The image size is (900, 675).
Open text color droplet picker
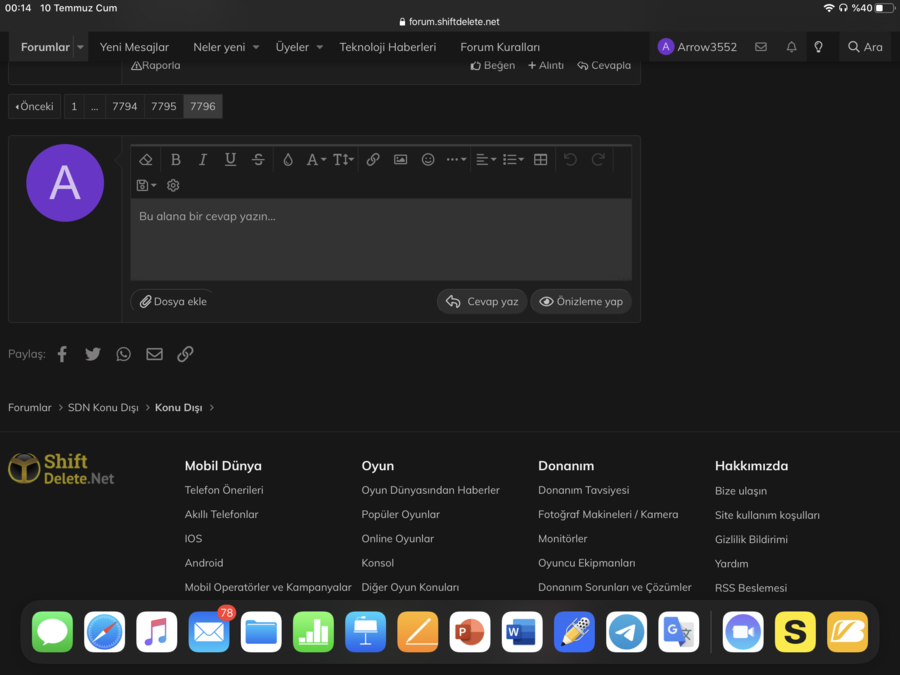tap(288, 160)
